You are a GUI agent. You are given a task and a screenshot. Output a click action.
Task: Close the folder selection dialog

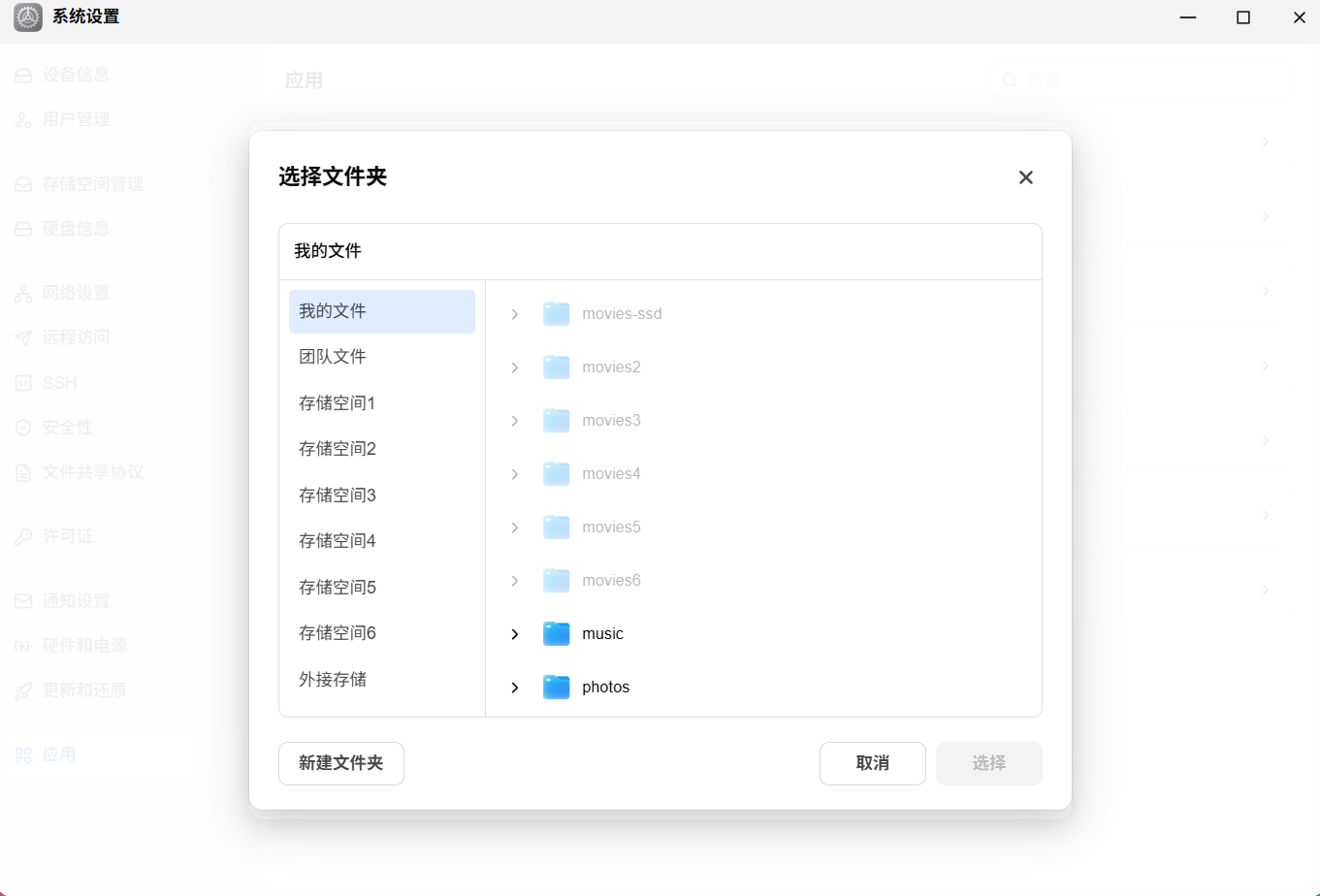click(1026, 177)
